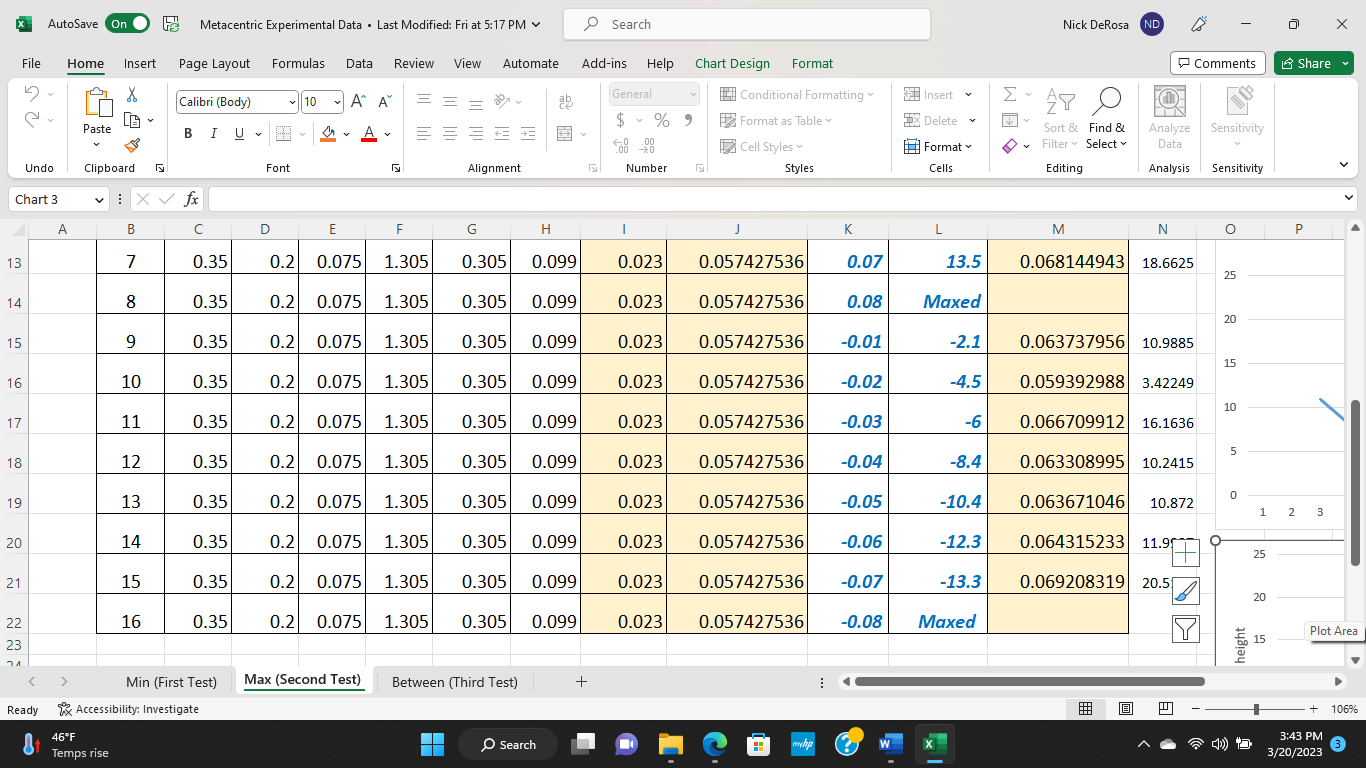Click the horizontal sheet scrollbar
The image size is (1366, 768).
(1029, 682)
